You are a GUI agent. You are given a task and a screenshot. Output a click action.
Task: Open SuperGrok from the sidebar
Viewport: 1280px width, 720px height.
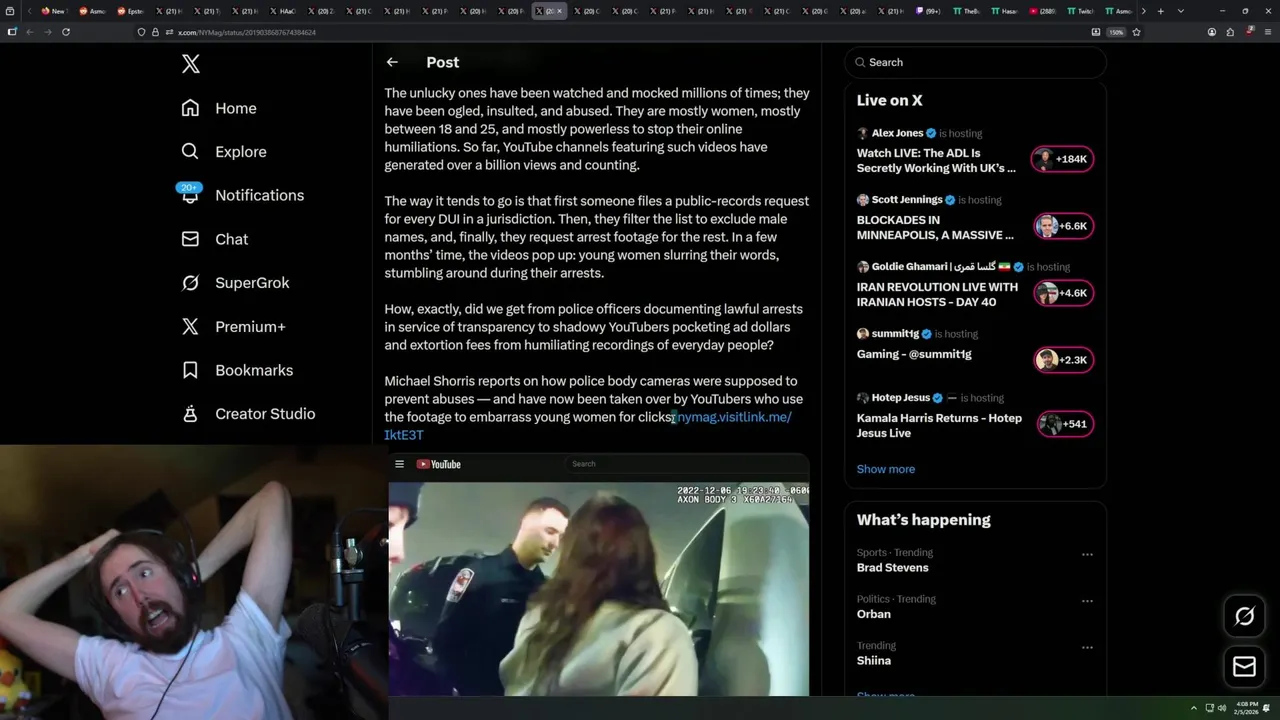coord(235,283)
